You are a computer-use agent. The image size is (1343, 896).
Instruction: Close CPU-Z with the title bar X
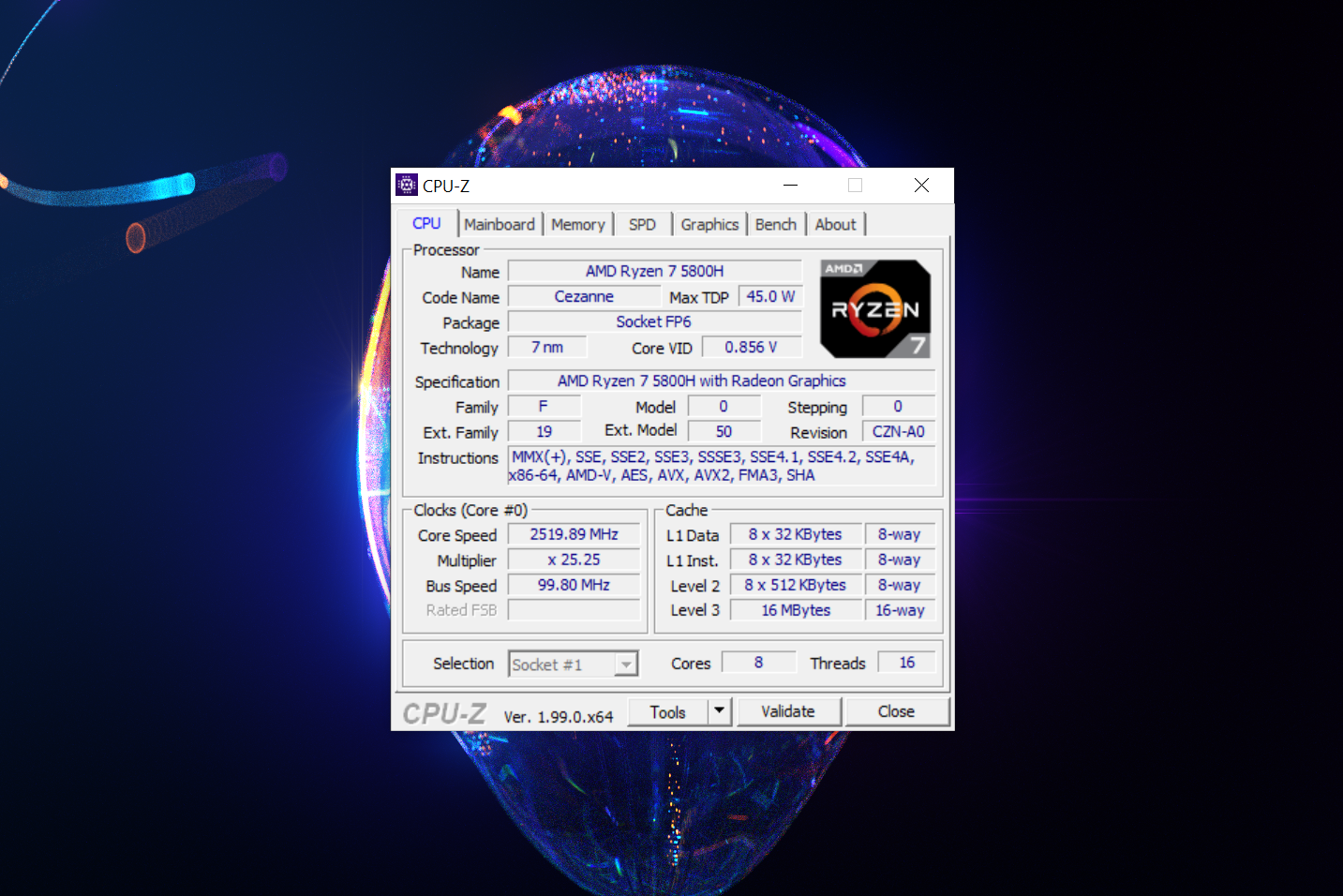click(x=921, y=185)
